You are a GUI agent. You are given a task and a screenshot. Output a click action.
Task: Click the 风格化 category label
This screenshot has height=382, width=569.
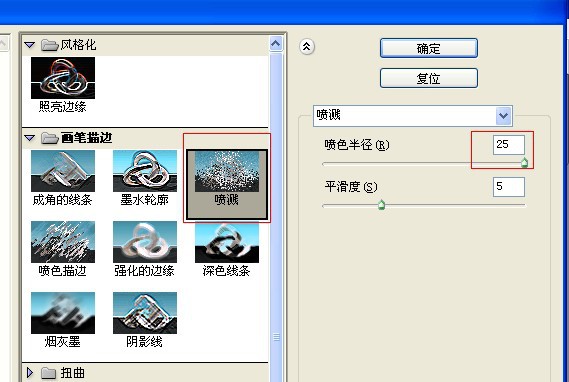(78, 45)
